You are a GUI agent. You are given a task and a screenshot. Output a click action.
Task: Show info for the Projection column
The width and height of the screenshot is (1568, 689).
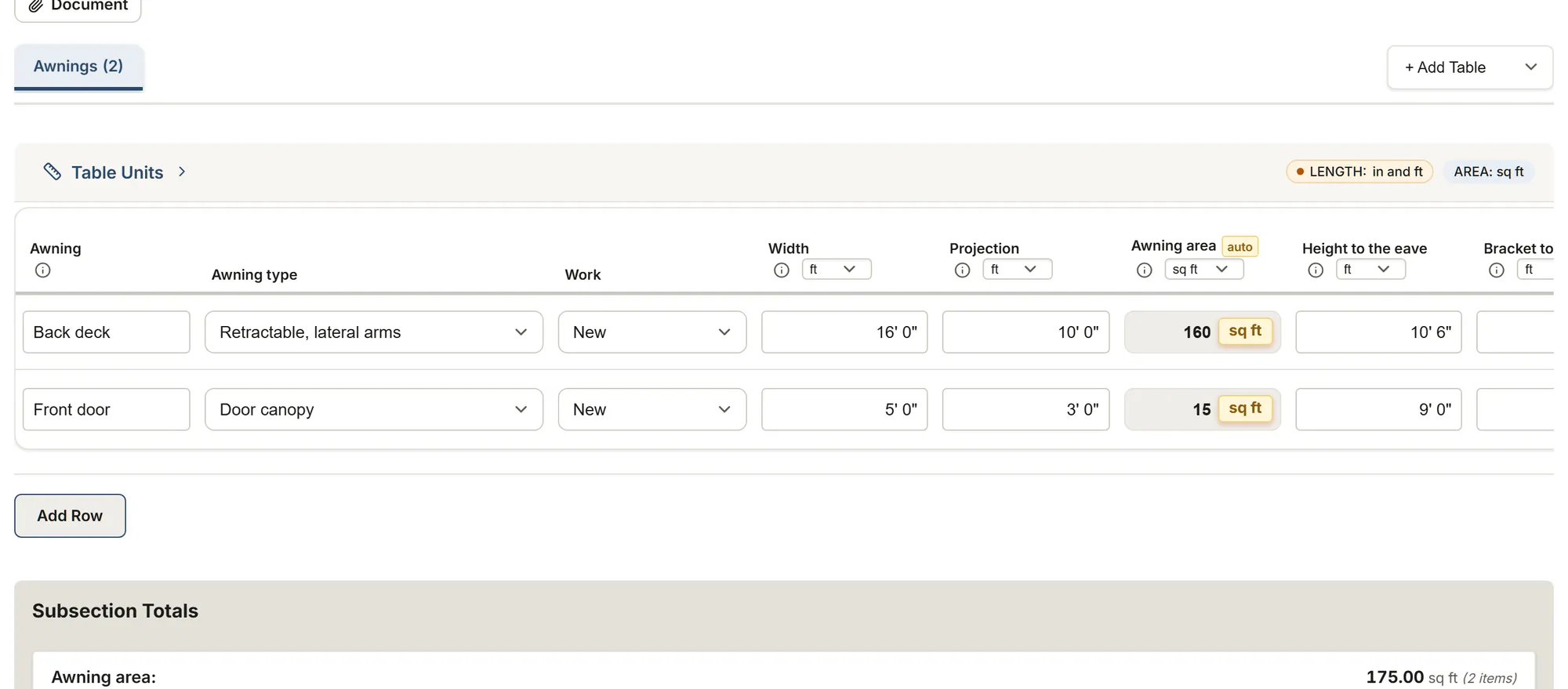(963, 270)
